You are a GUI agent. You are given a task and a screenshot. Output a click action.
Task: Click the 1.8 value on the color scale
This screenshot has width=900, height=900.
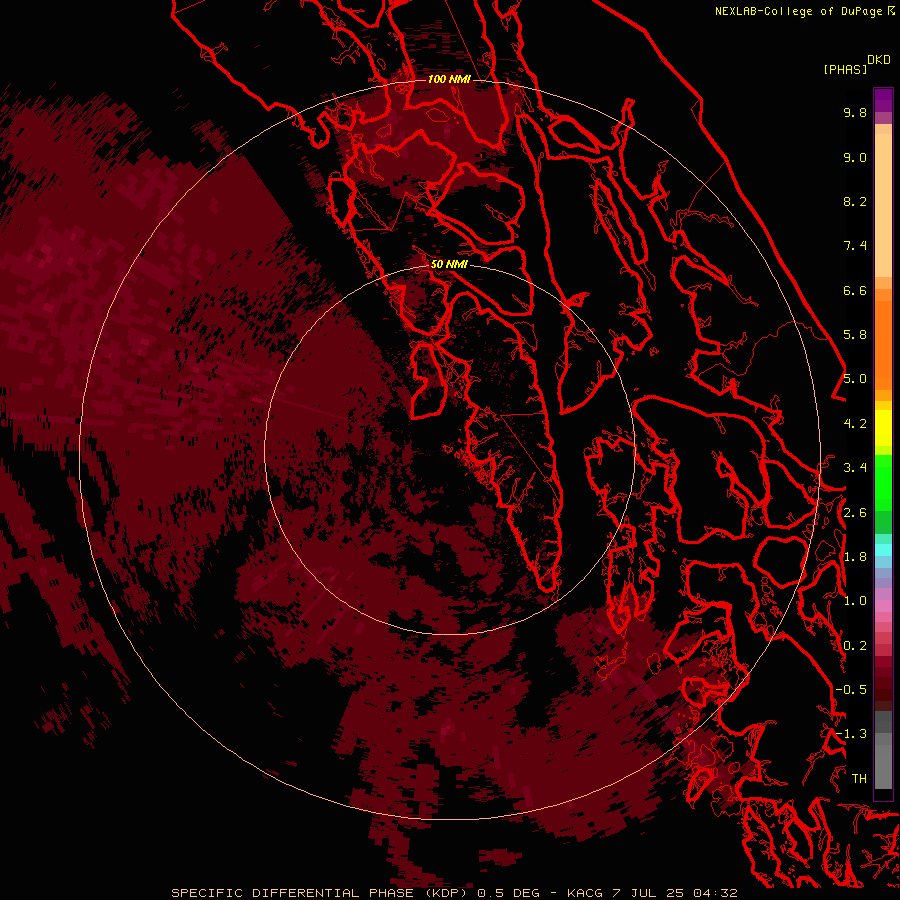[855, 557]
